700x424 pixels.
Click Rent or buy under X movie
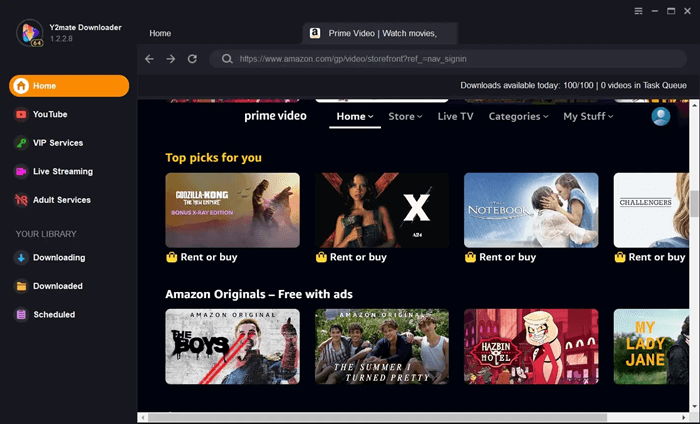(x=351, y=258)
